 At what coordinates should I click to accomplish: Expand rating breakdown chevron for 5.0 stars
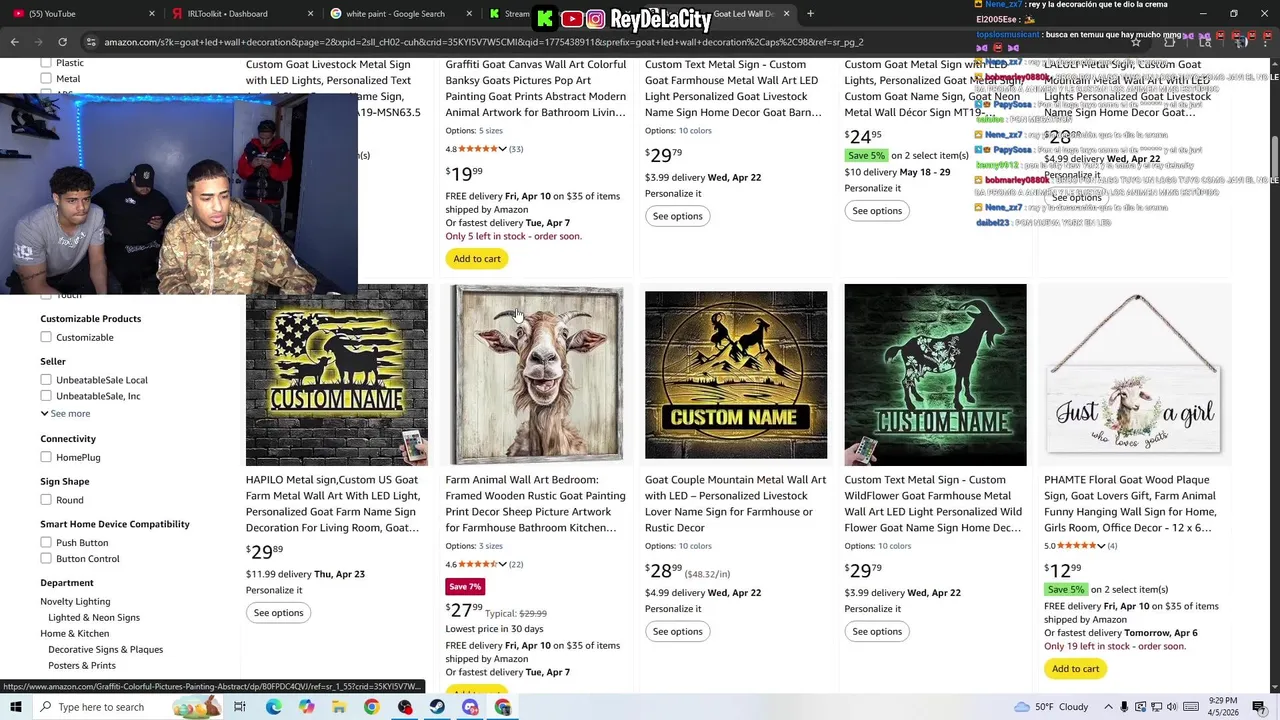[x=1101, y=546]
